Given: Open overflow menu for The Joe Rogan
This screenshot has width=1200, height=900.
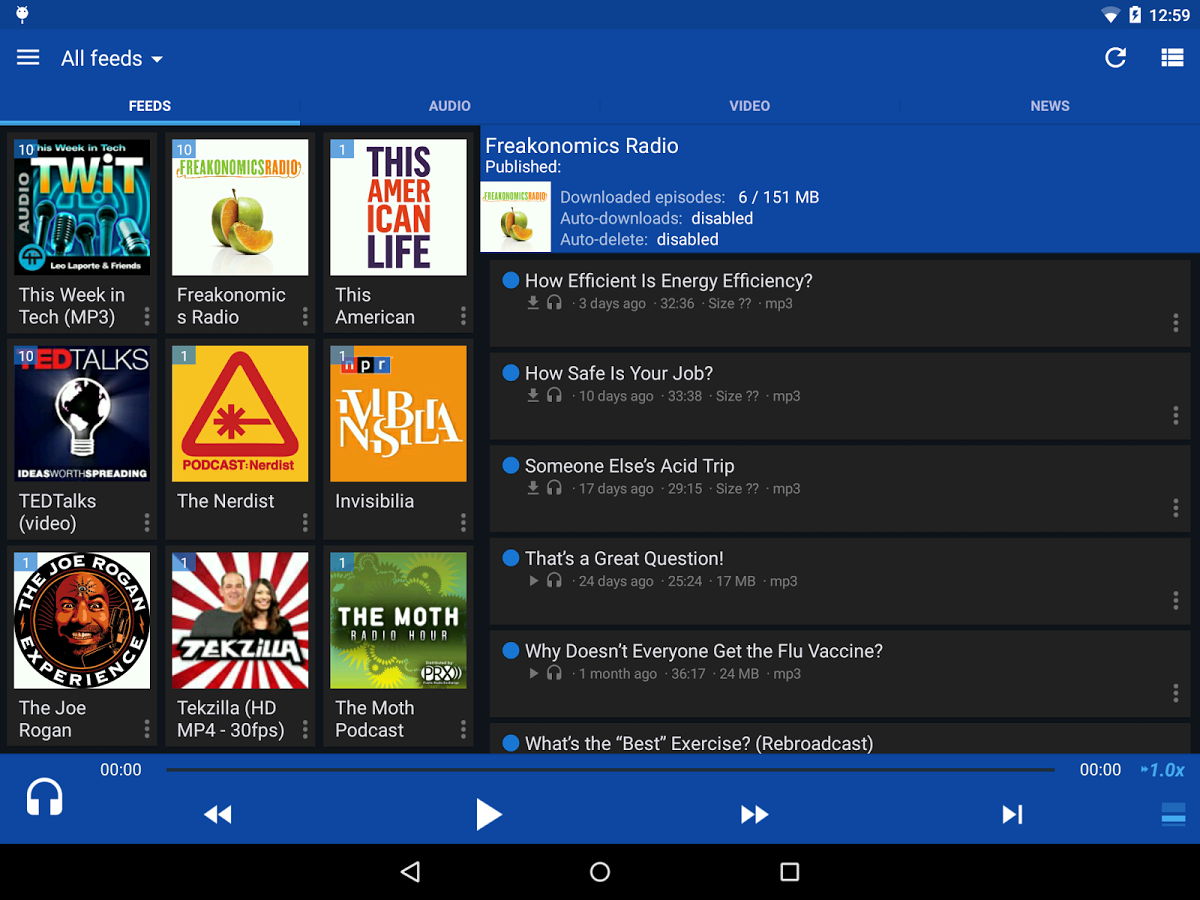Looking at the screenshot, I should 147,729.
